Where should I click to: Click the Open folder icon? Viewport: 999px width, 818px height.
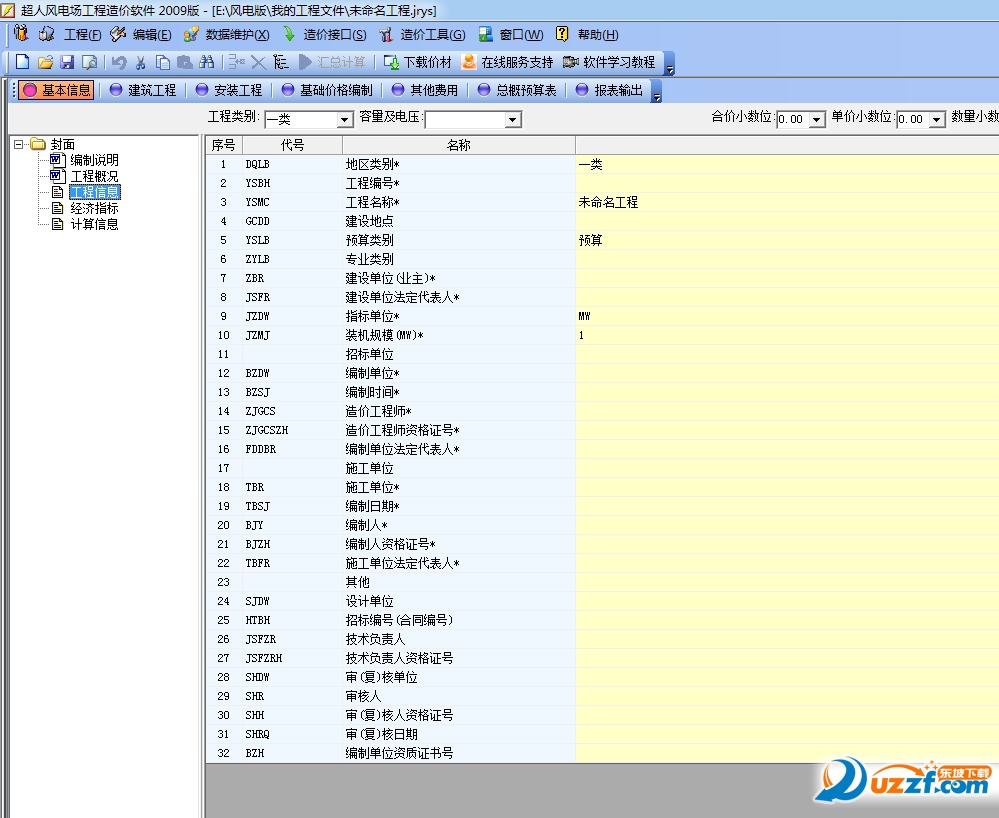pos(45,62)
